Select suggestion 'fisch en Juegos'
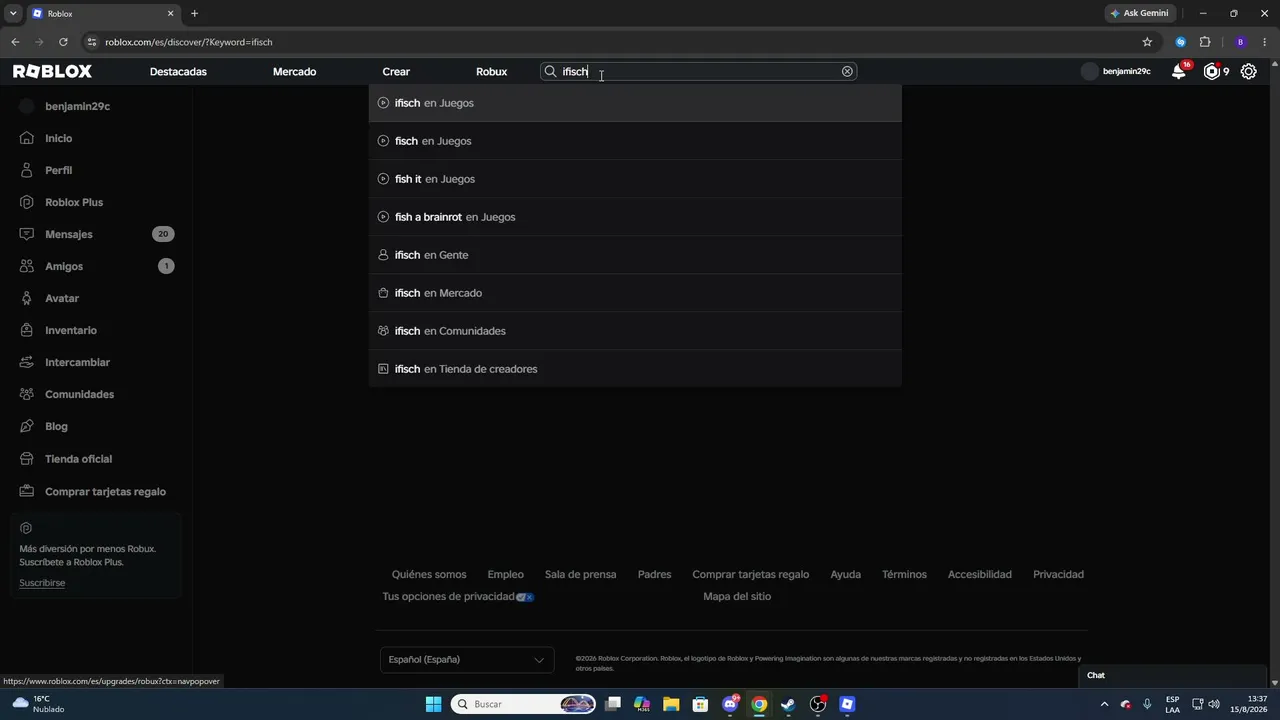This screenshot has width=1280, height=720. tap(635, 141)
